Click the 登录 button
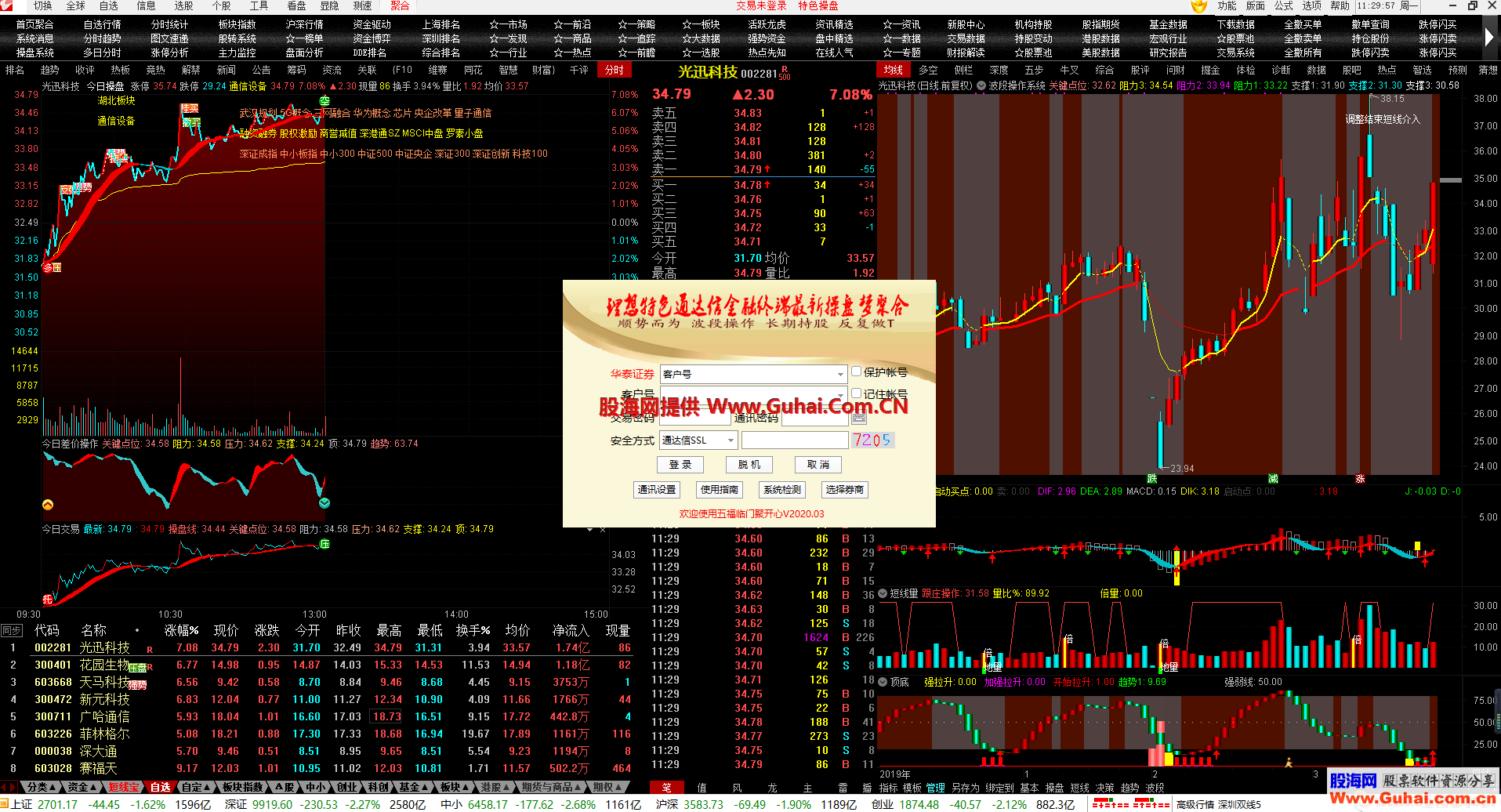 (680, 465)
